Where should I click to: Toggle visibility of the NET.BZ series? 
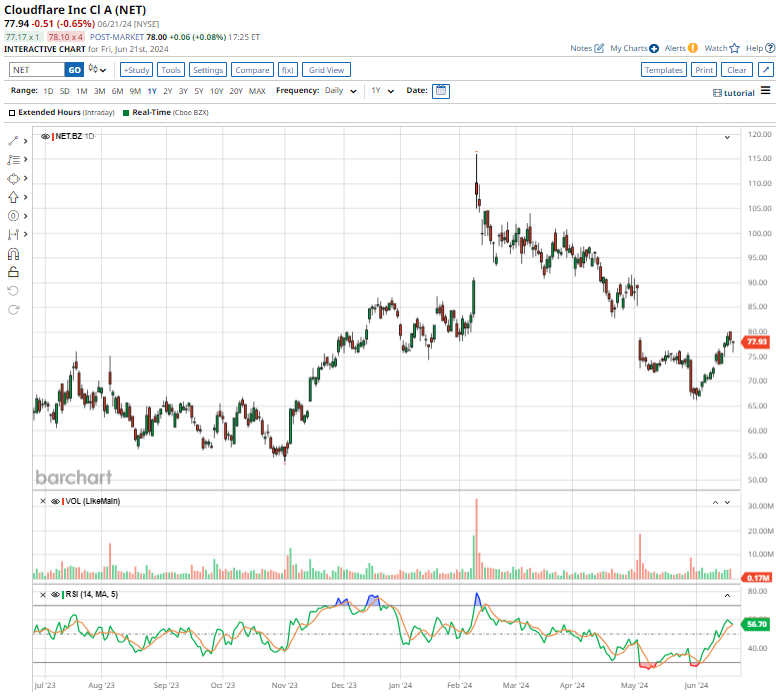pos(46,136)
